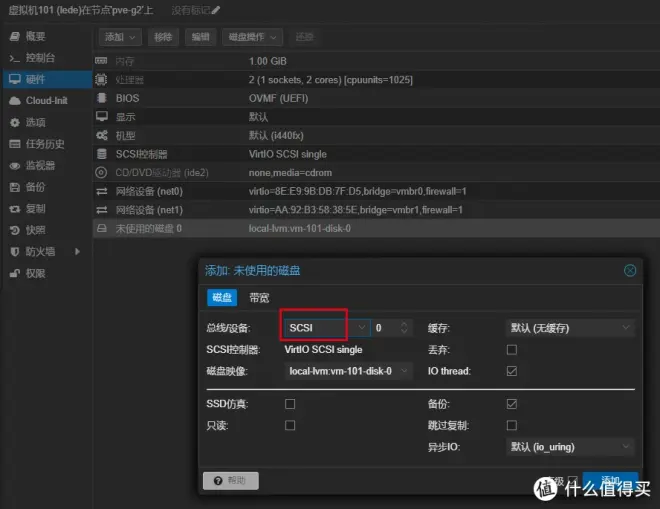
Task: Click the Cloud-Init cloud icon
Action: click(x=15, y=101)
